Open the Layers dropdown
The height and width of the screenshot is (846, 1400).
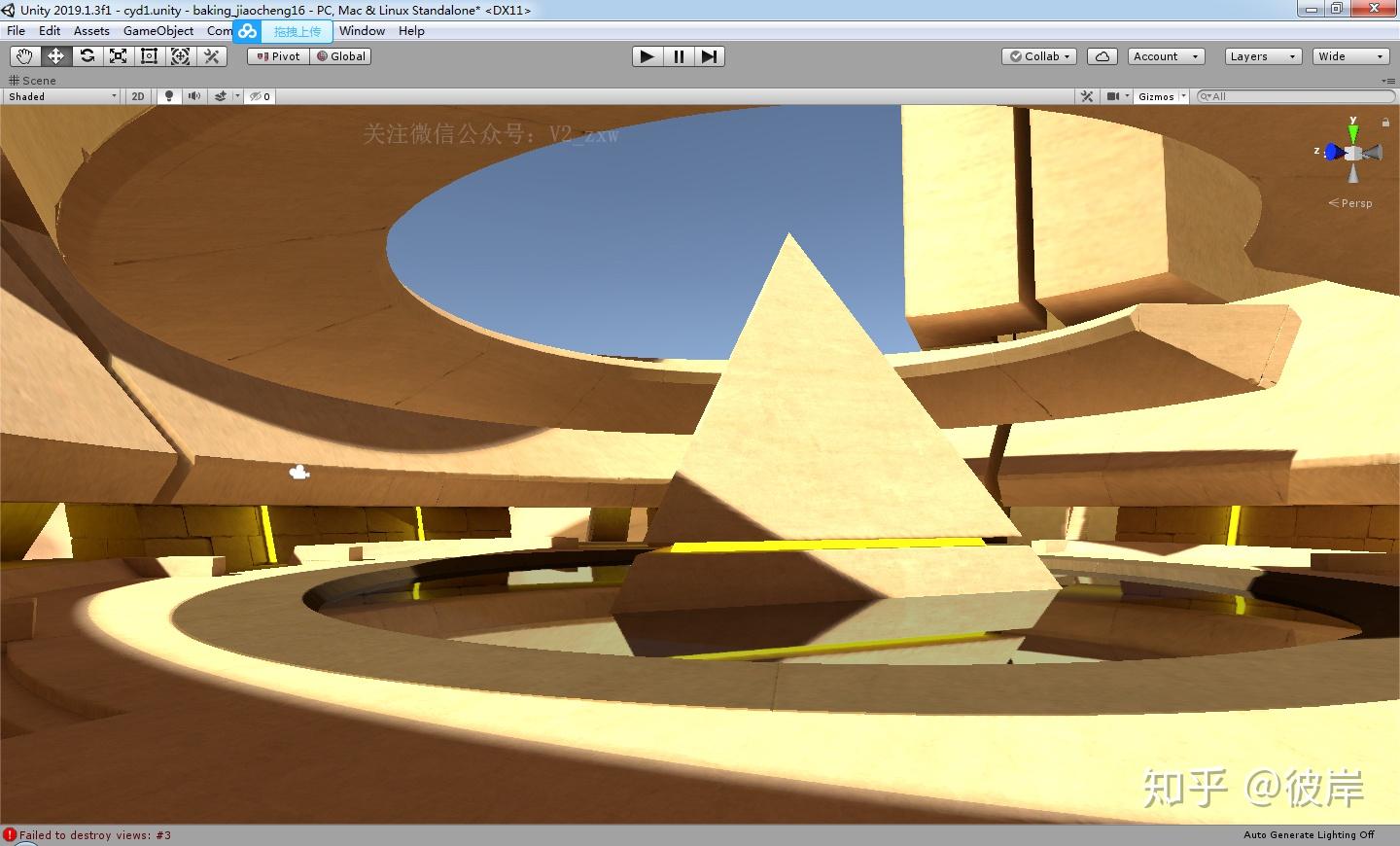pos(1263,56)
